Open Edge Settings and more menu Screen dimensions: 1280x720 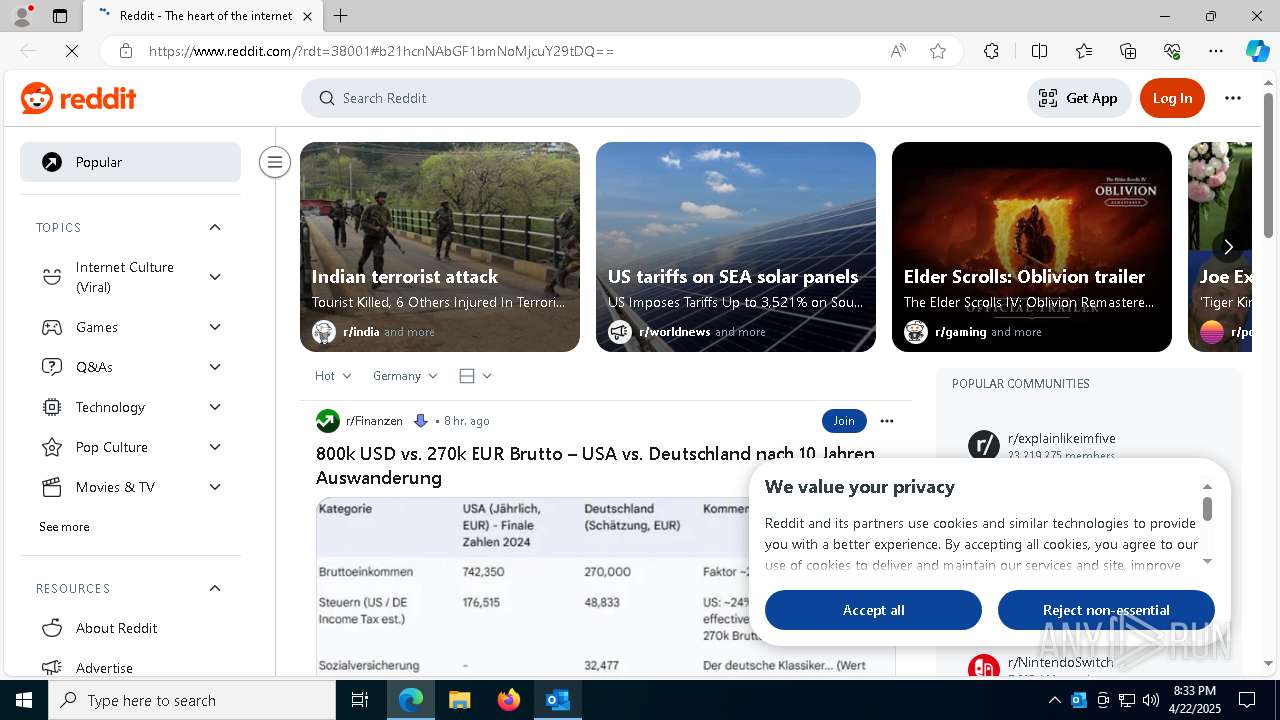[1216, 51]
